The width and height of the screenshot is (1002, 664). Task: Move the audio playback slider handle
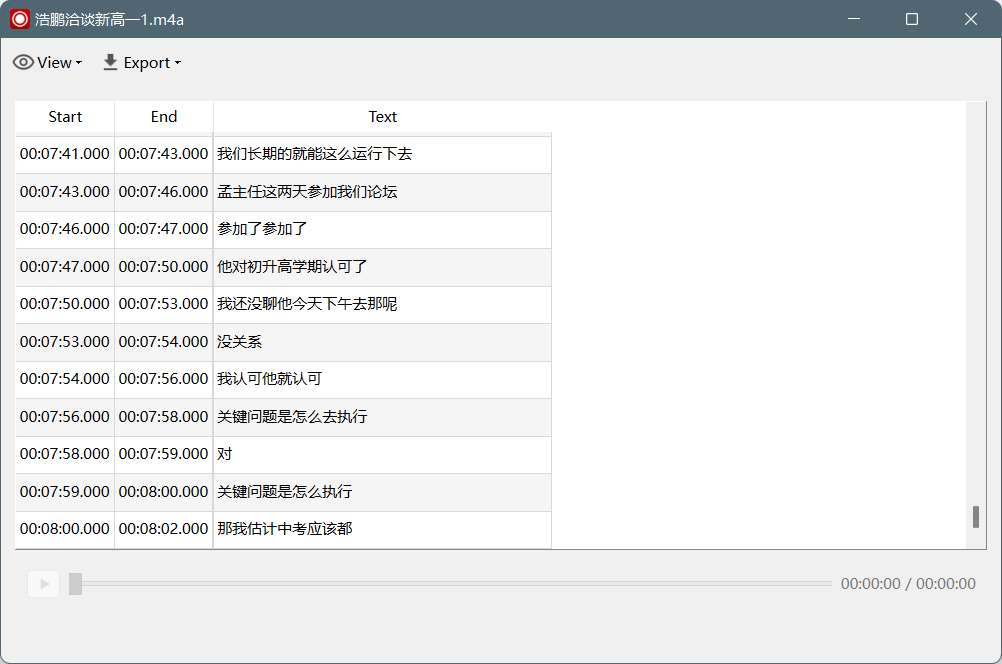(x=75, y=583)
